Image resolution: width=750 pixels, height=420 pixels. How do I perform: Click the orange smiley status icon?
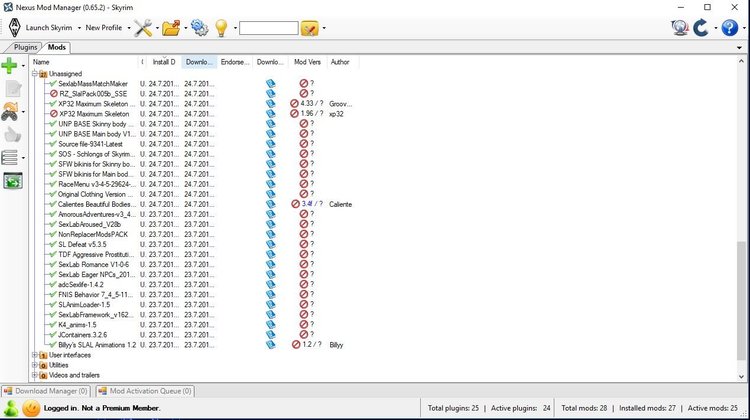(x=31, y=408)
